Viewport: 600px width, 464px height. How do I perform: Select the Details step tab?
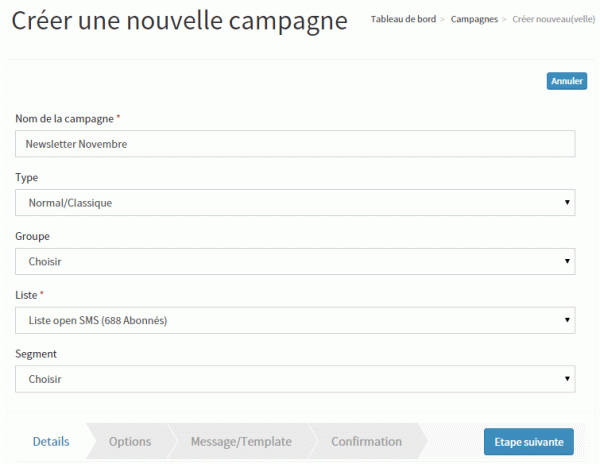pos(50,442)
